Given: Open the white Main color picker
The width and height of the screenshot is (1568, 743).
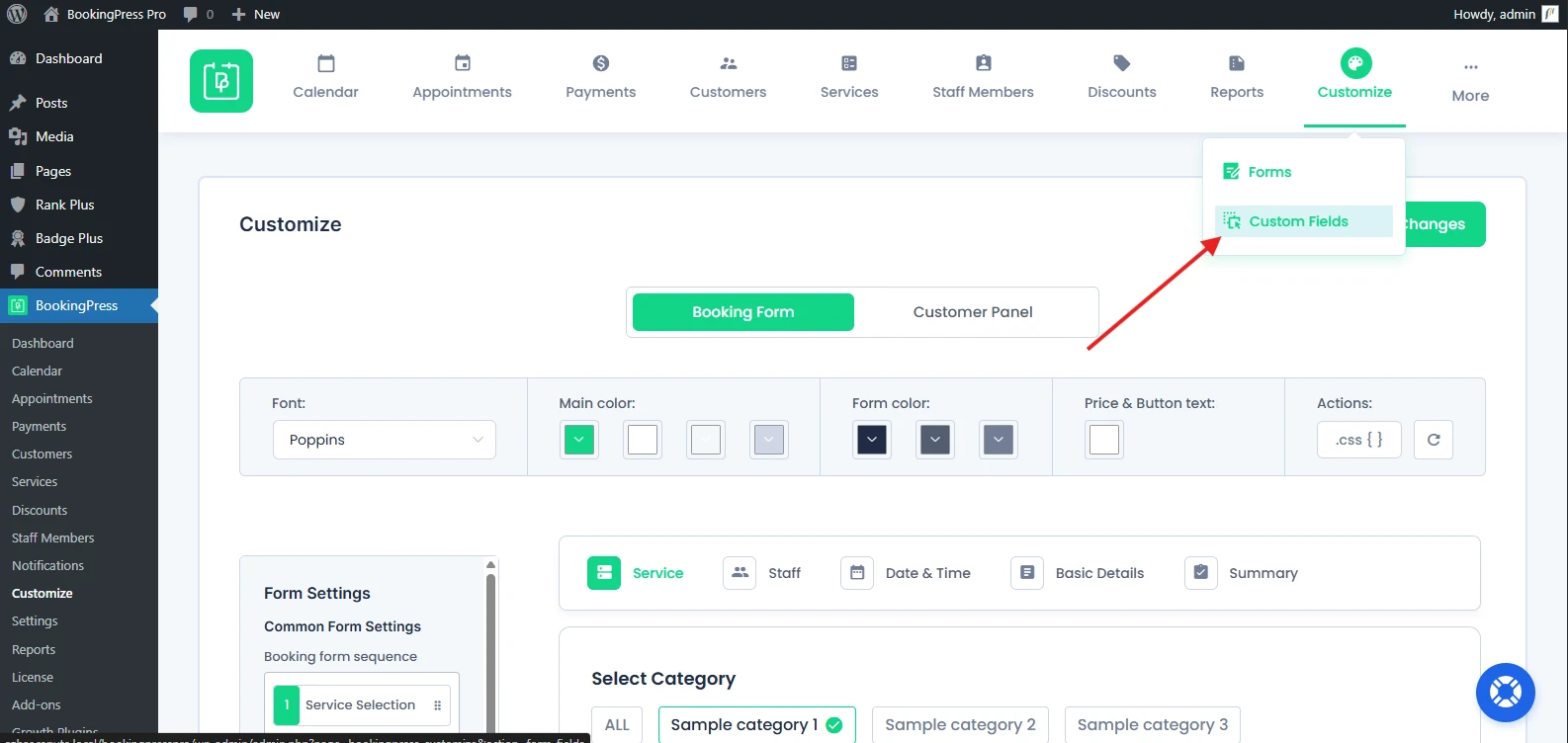Looking at the screenshot, I should click(x=643, y=440).
